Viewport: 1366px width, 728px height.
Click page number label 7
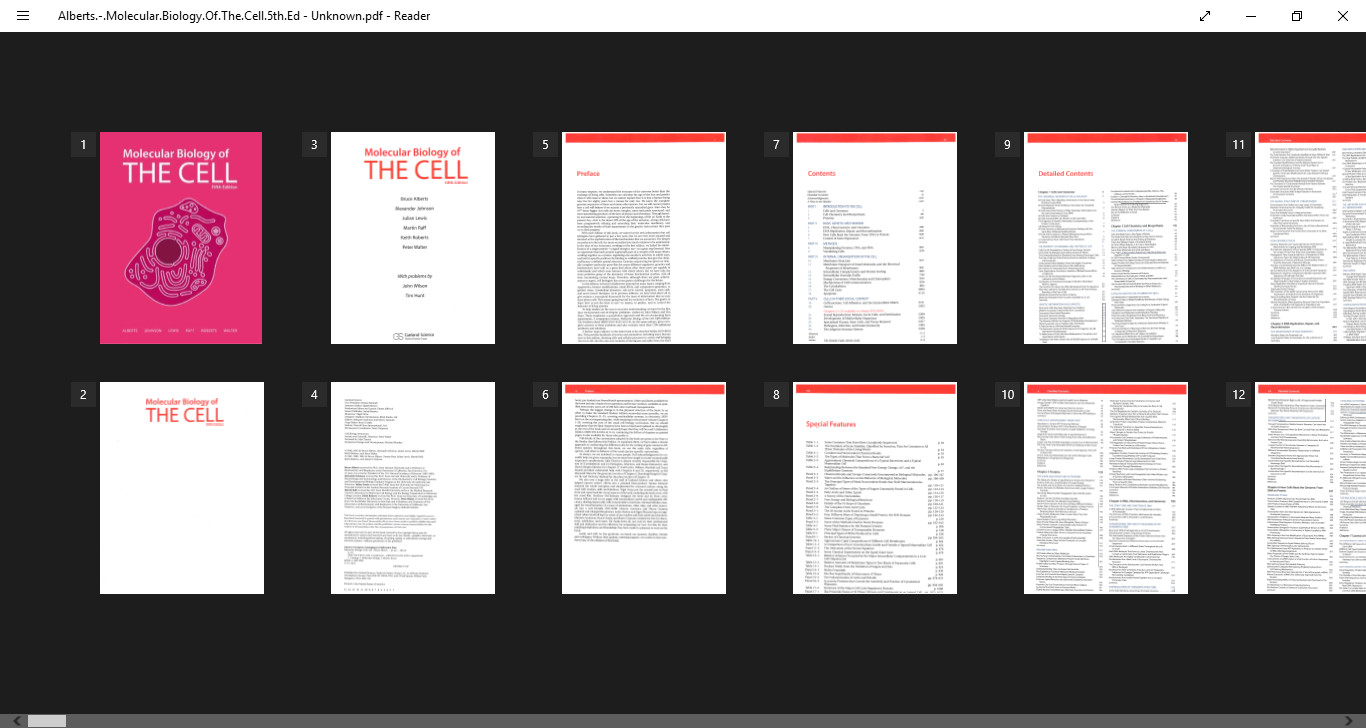(776, 145)
